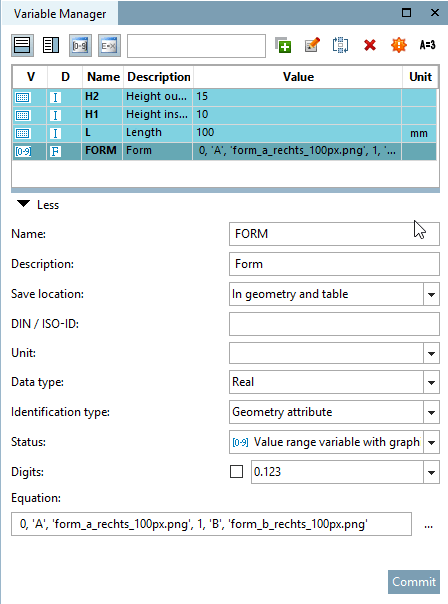Click the orange gear burst icon
The height and width of the screenshot is (604, 448).
(399, 45)
